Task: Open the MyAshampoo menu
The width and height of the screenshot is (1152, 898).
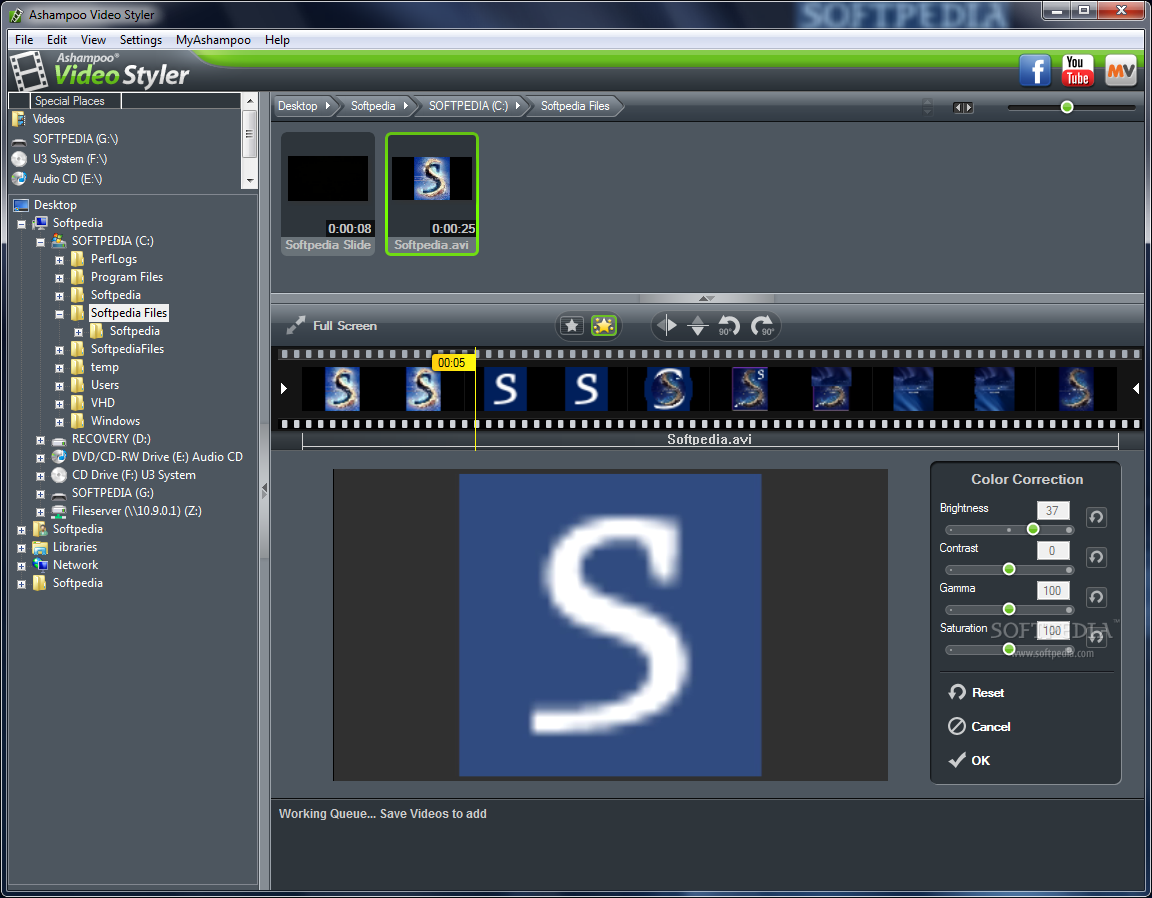Action: [x=213, y=40]
